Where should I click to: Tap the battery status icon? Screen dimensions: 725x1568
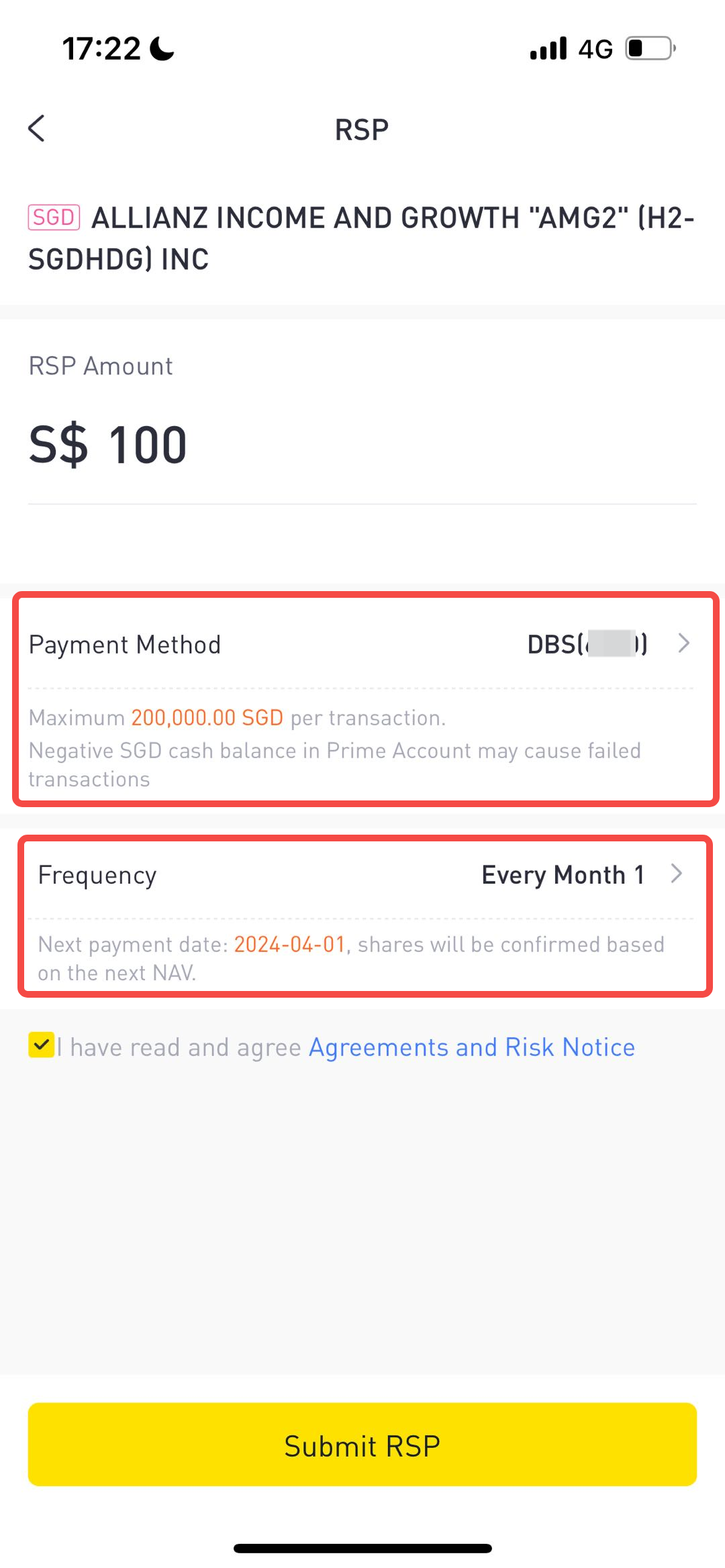point(650,48)
